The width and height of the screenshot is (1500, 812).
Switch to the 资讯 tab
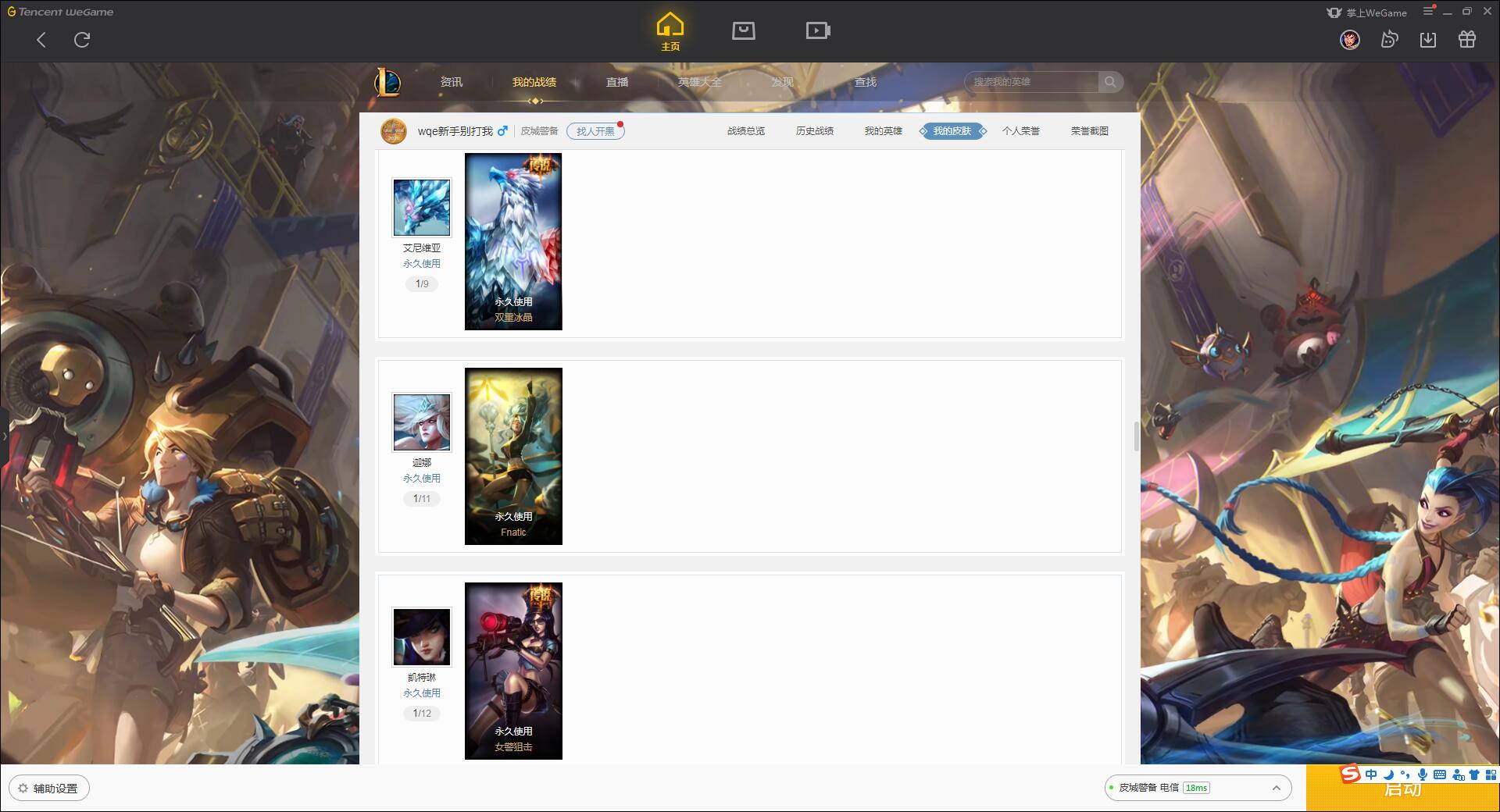(451, 82)
